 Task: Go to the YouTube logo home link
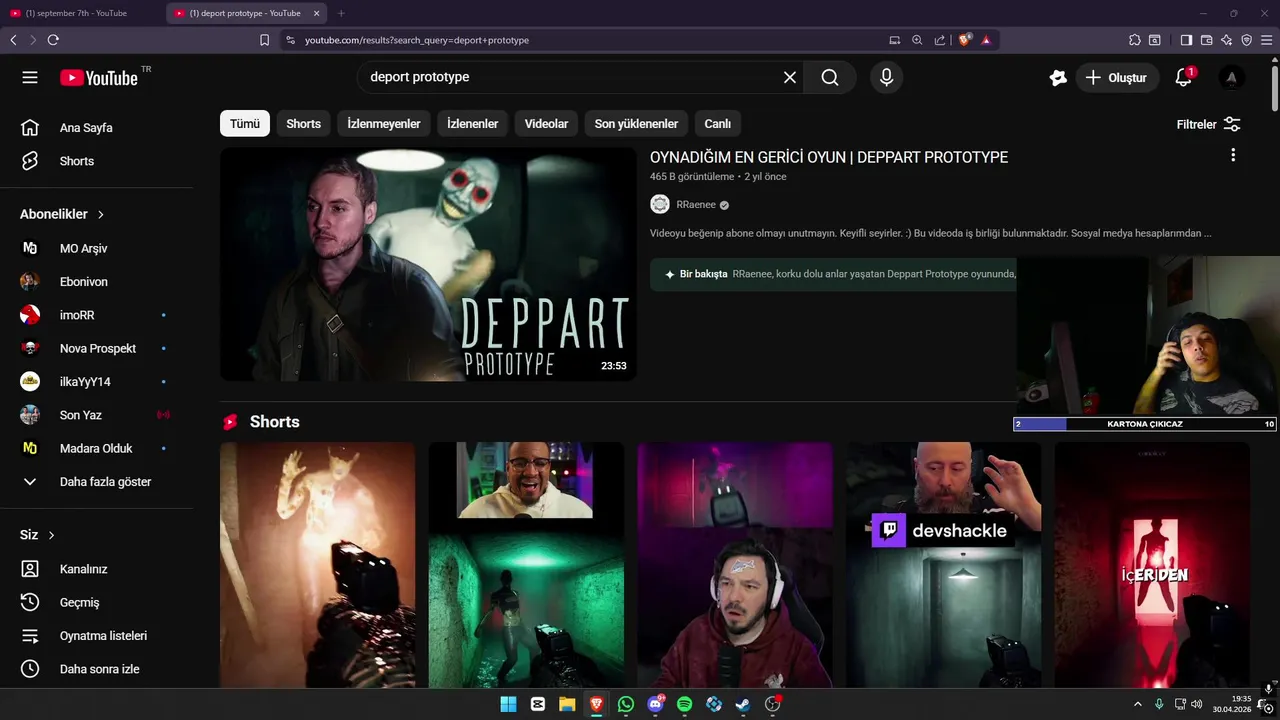tap(98, 77)
